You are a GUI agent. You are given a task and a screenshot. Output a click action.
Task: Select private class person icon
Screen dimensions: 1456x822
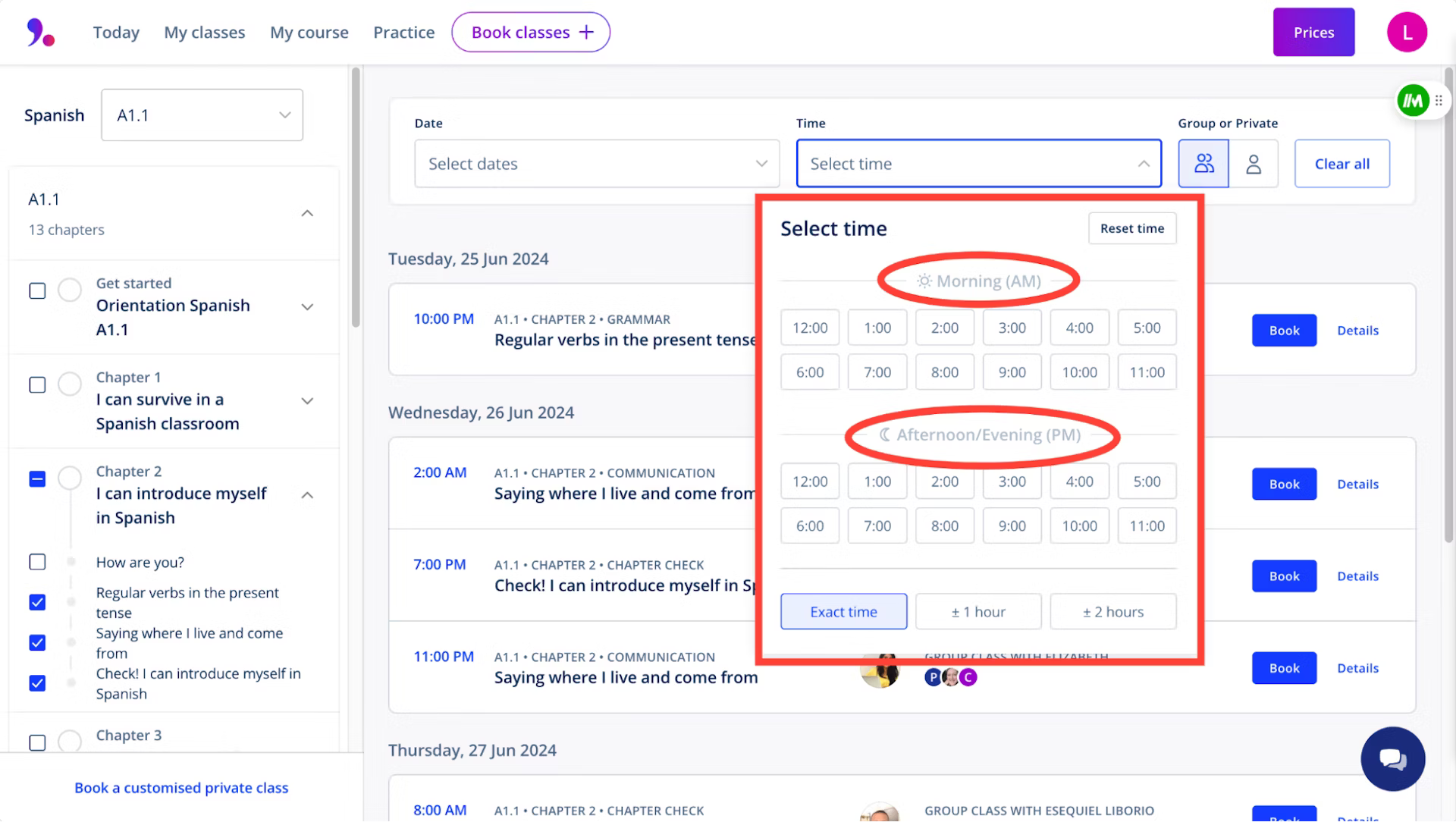(x=1254, y=164)
